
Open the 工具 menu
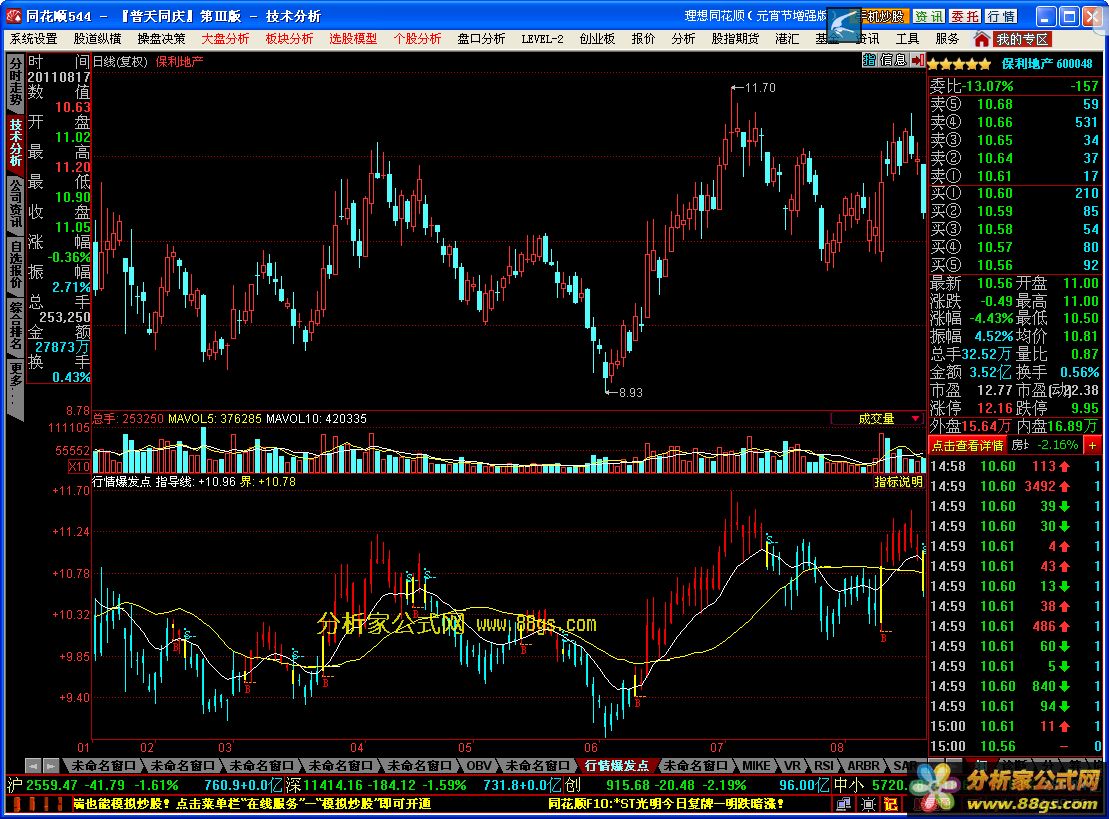pyautogui.click(x=907, y=39)
